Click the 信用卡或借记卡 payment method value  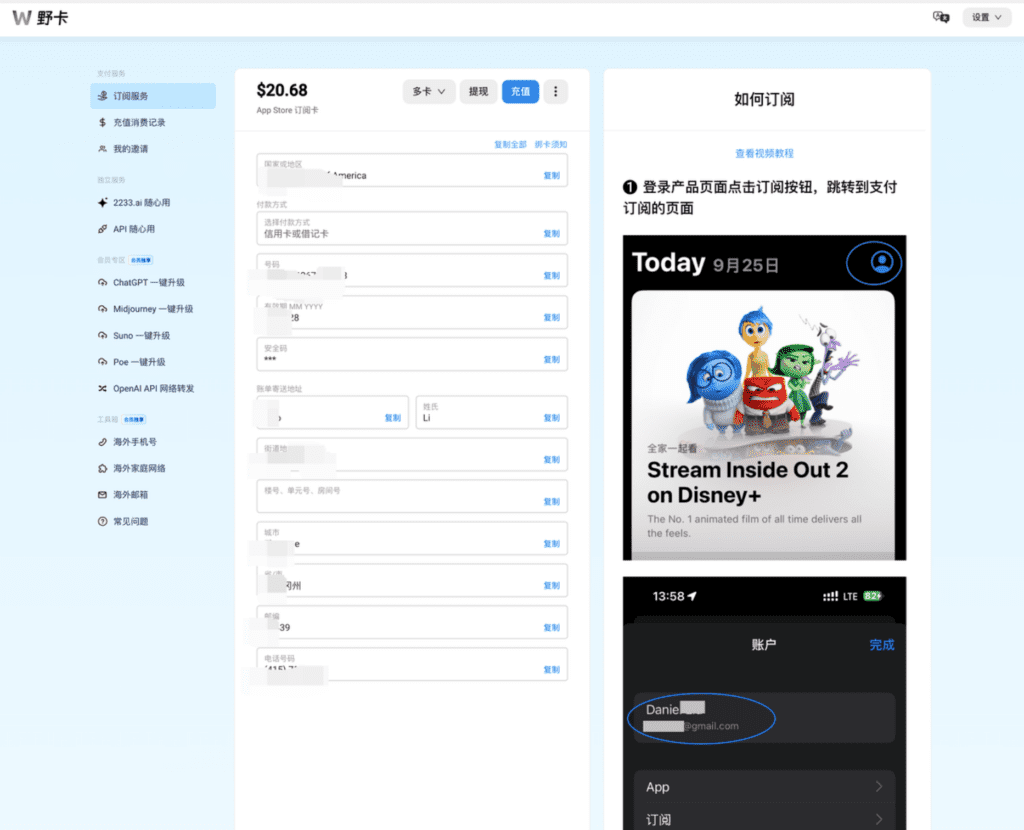coord(296,234)
